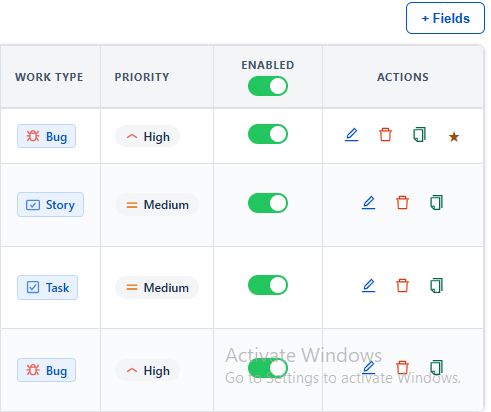
Task: Delete the first Bug row using trash icon
Action: tap(385, 135)
